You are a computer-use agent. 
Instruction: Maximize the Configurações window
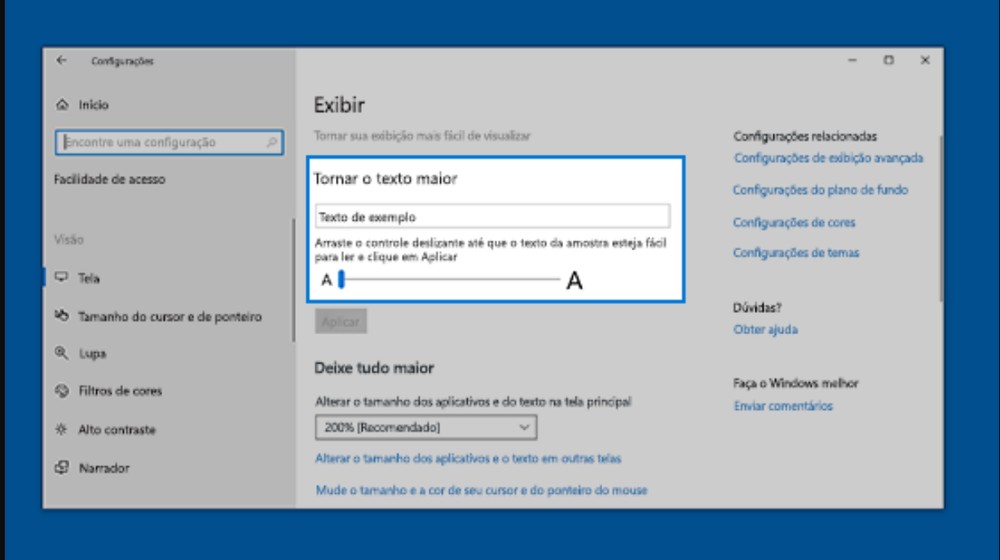[x=888, y=60]
